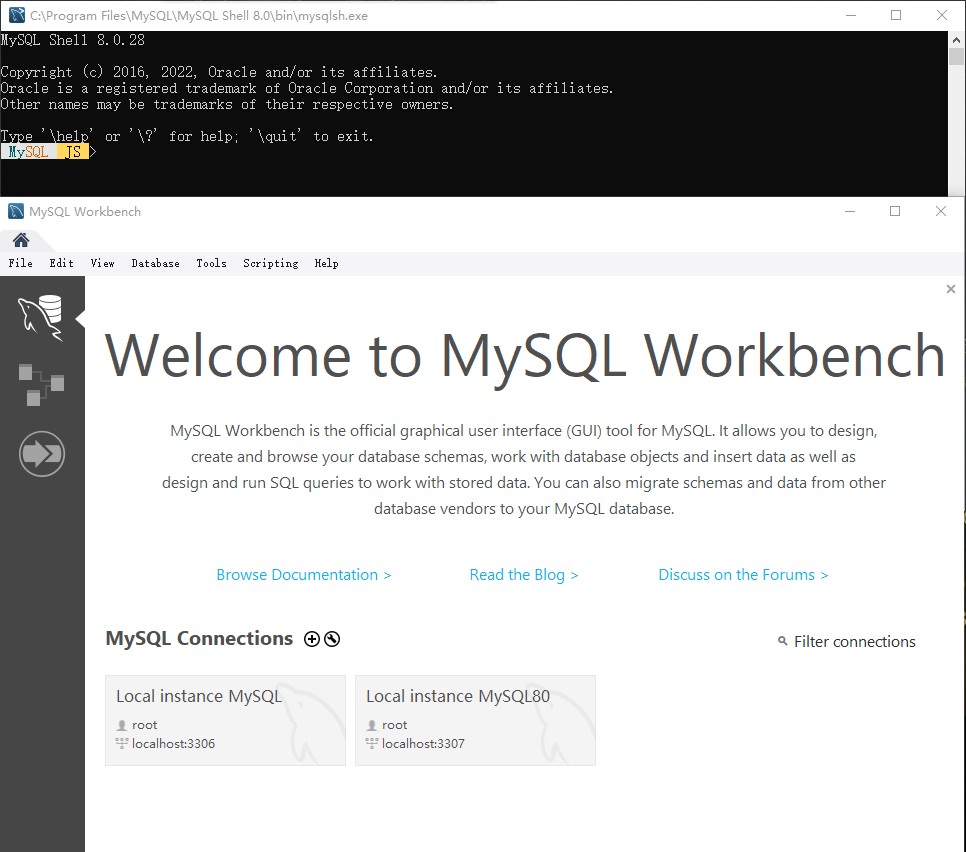Open the Scripting menu
The height and width of the screenshot is (852, 966).
point(270,263)
